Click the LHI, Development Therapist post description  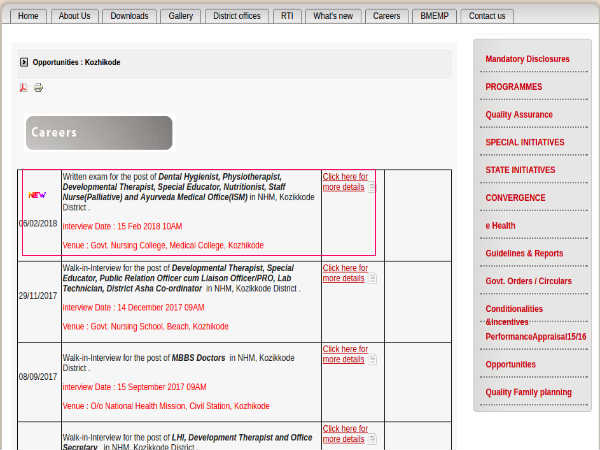pyautogui.click(x=188, y=441)
